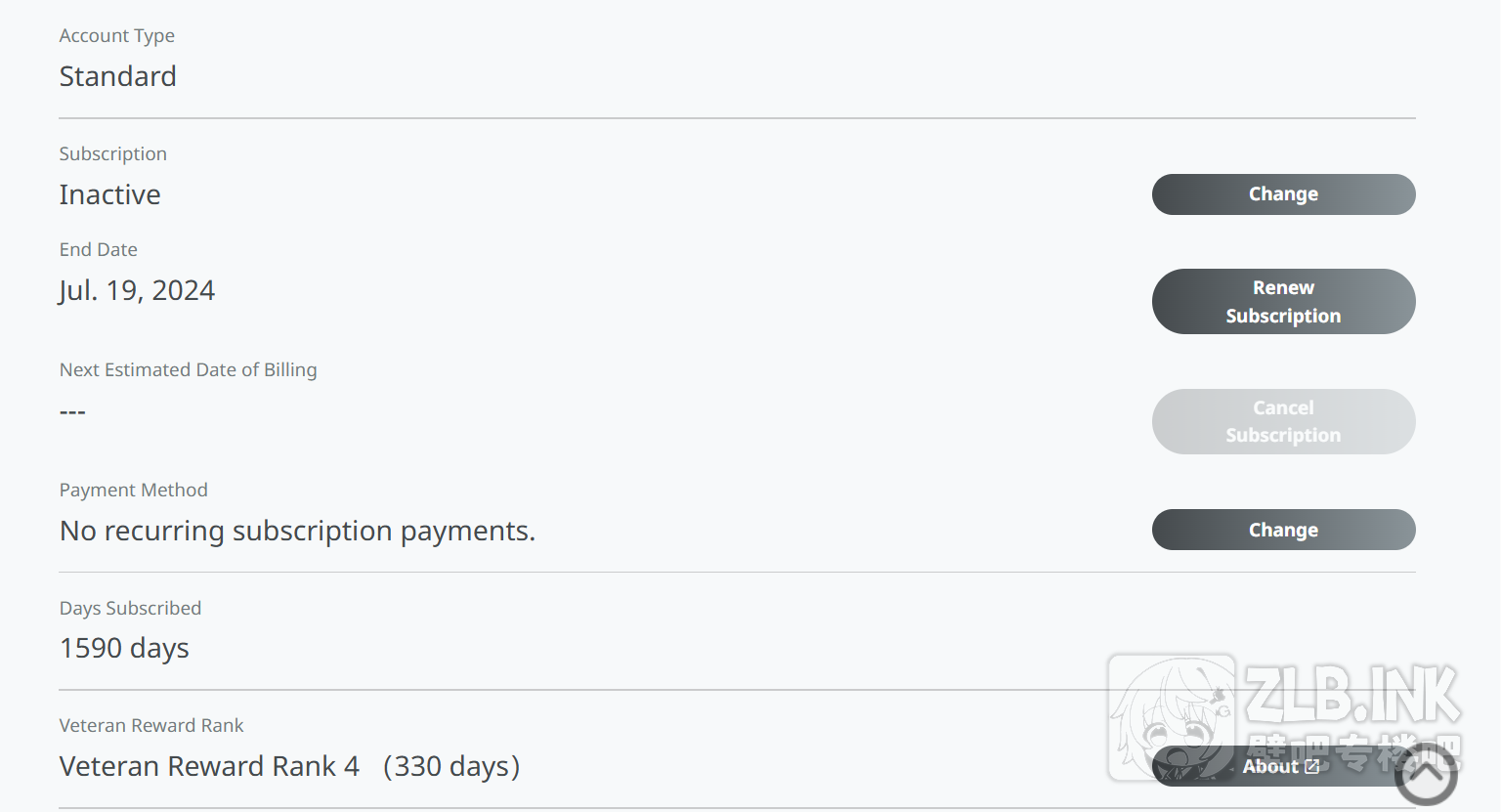Click the Payment Method label

click(x=134, y=490)
